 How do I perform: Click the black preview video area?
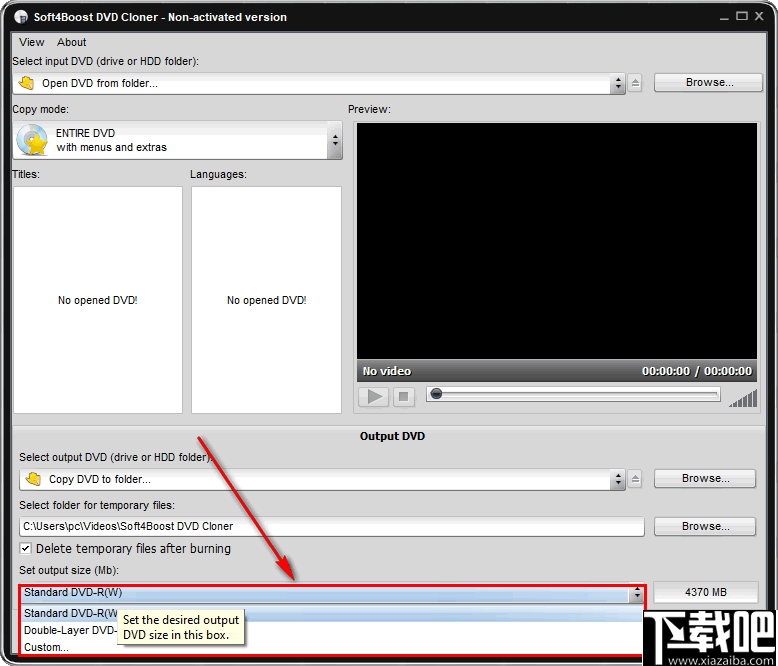[x=557, y=241]
